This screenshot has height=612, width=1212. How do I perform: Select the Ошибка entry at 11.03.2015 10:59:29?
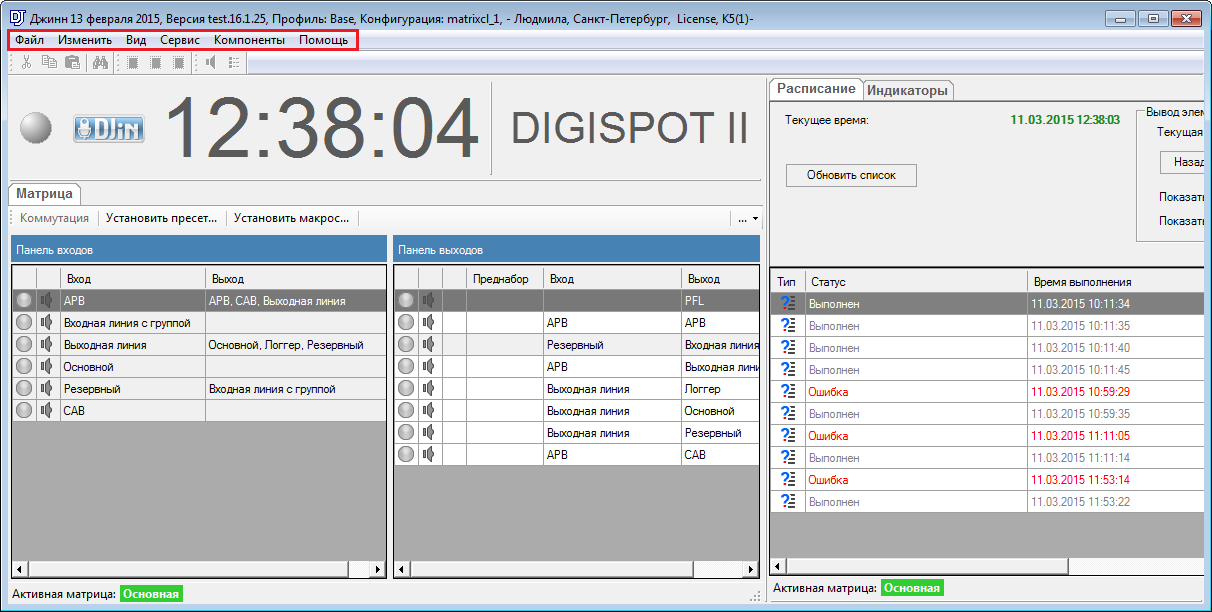pyautogui.click(x=987, y=392)
